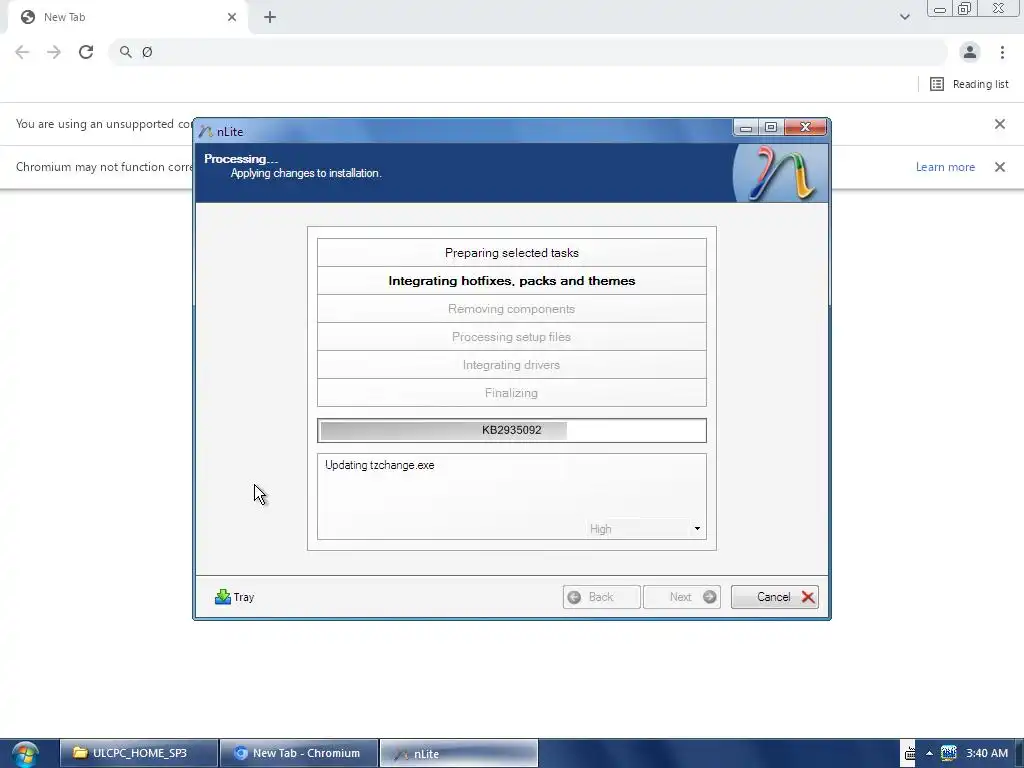
Task: Cancel the nLite processing
Action: [x=775, y=597]
